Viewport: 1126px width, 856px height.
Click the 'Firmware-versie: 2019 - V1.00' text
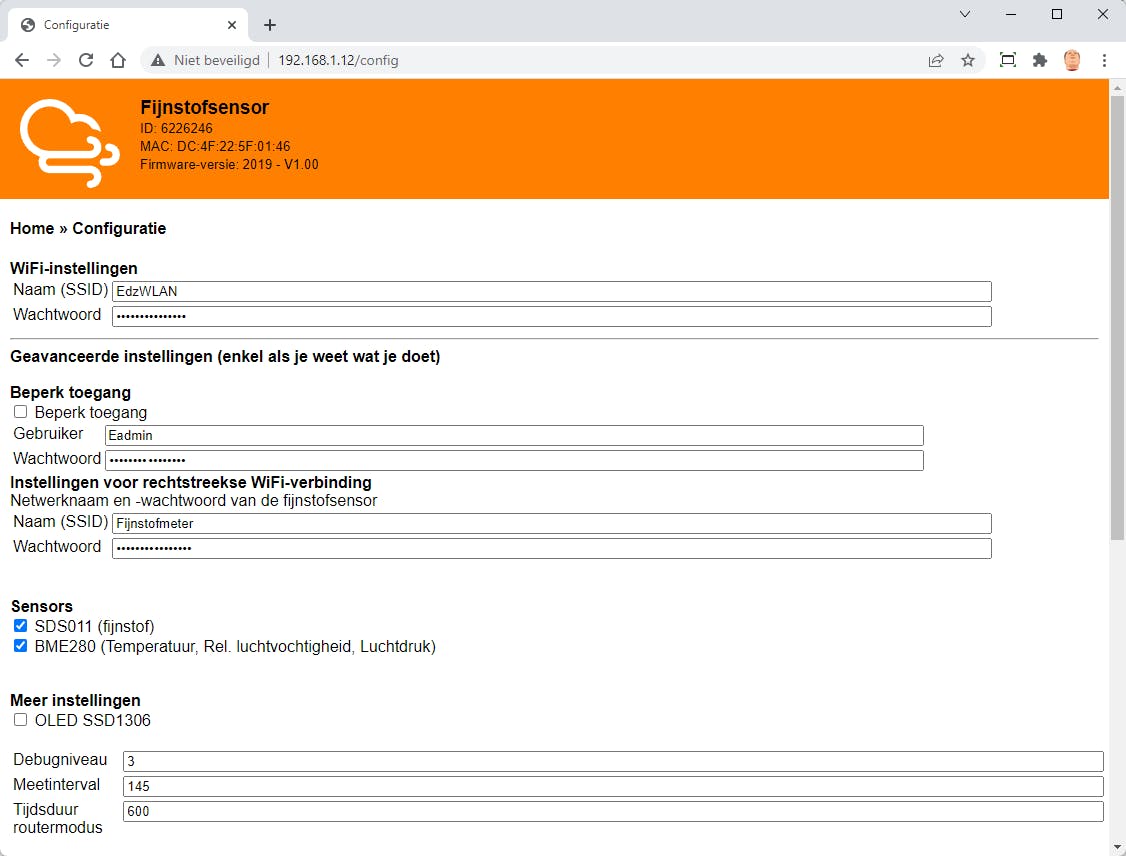click(x=229, y=164)
